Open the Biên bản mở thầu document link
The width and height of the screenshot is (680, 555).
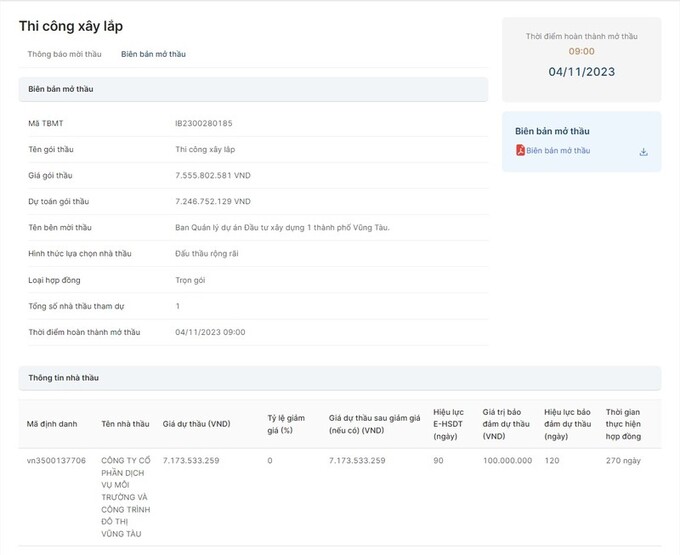pos(558,150)
